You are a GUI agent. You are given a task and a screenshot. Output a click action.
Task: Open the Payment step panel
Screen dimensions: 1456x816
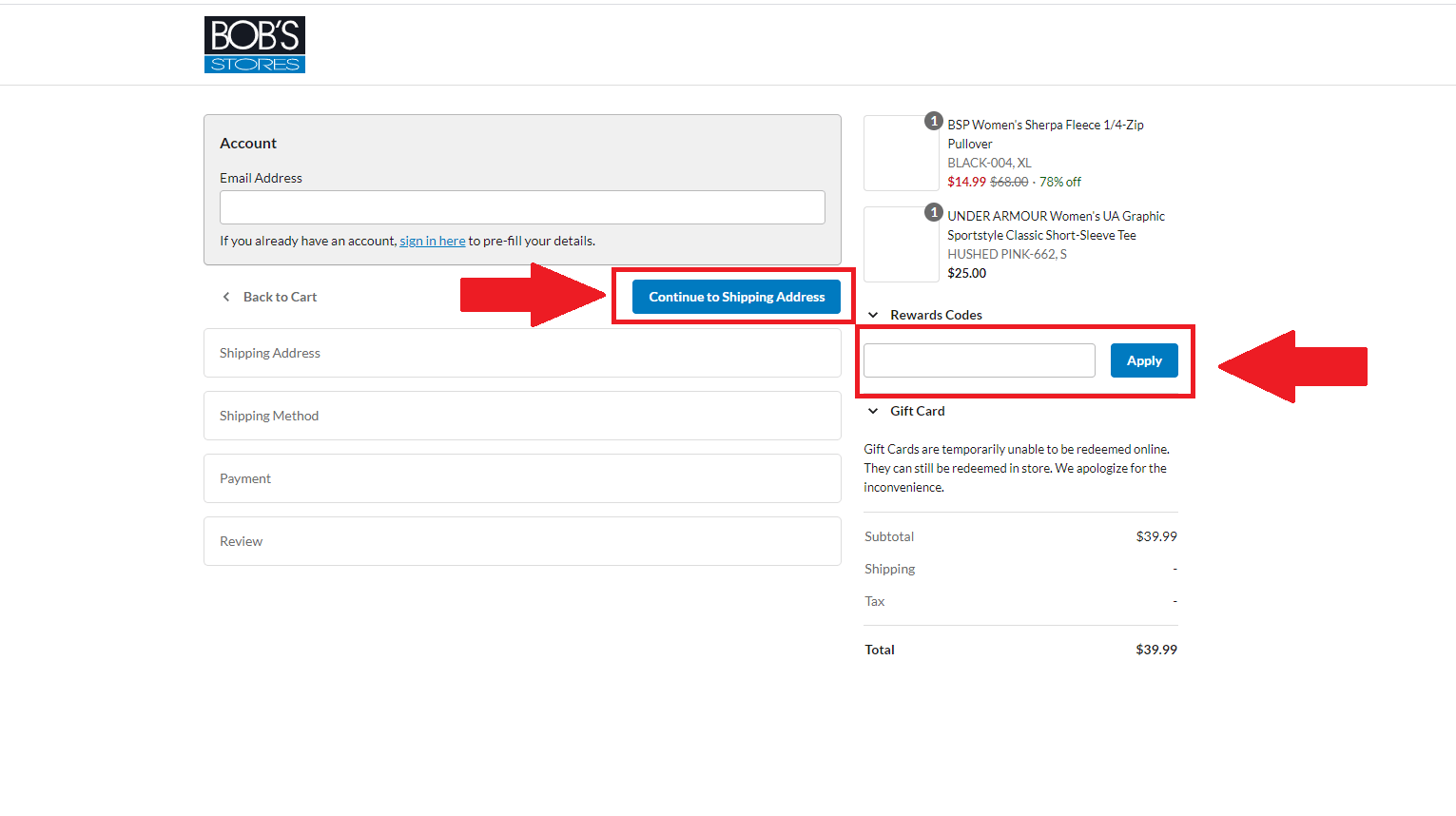coord(522,478)
